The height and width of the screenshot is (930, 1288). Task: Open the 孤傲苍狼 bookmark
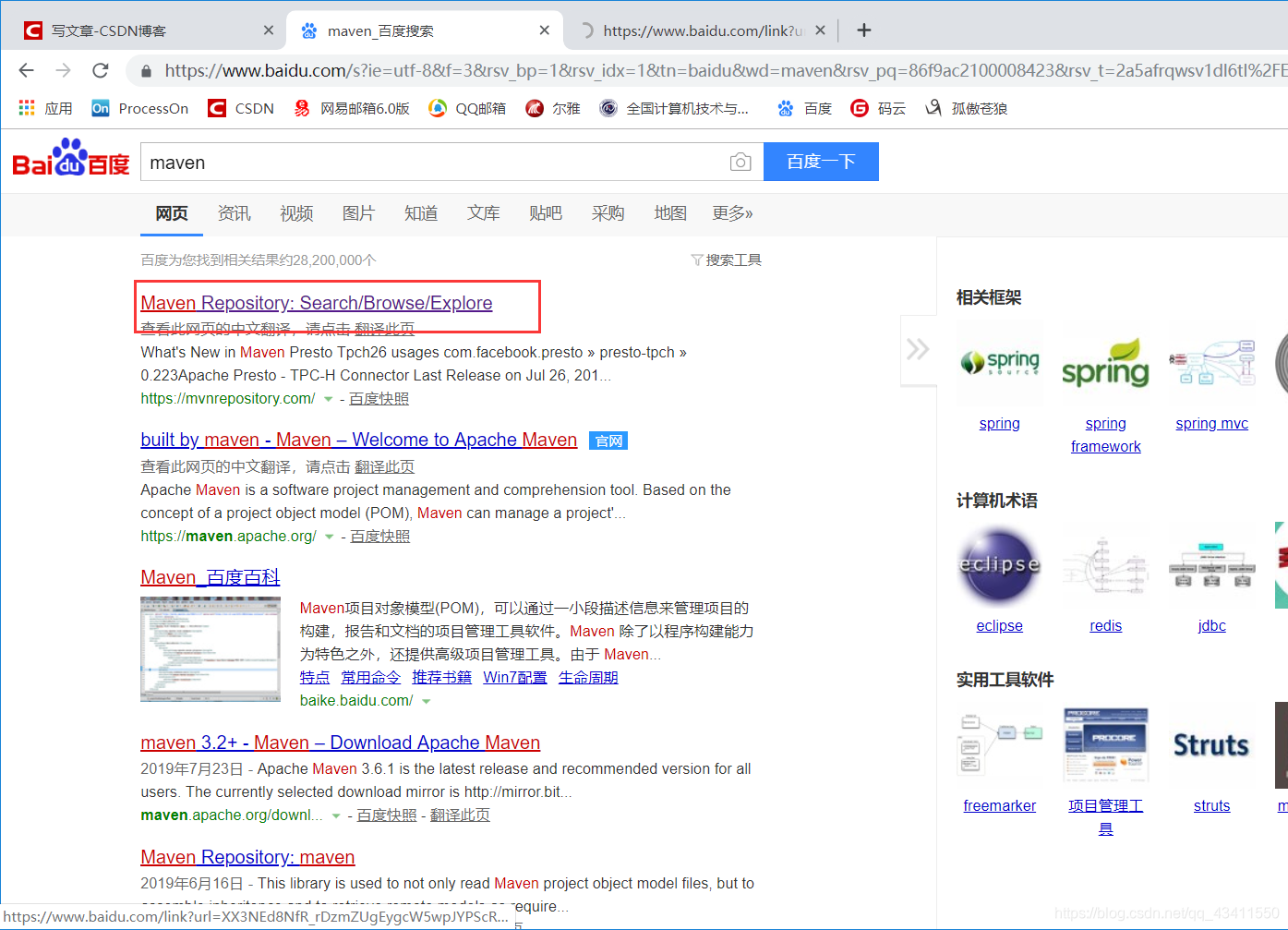(966, 108)
